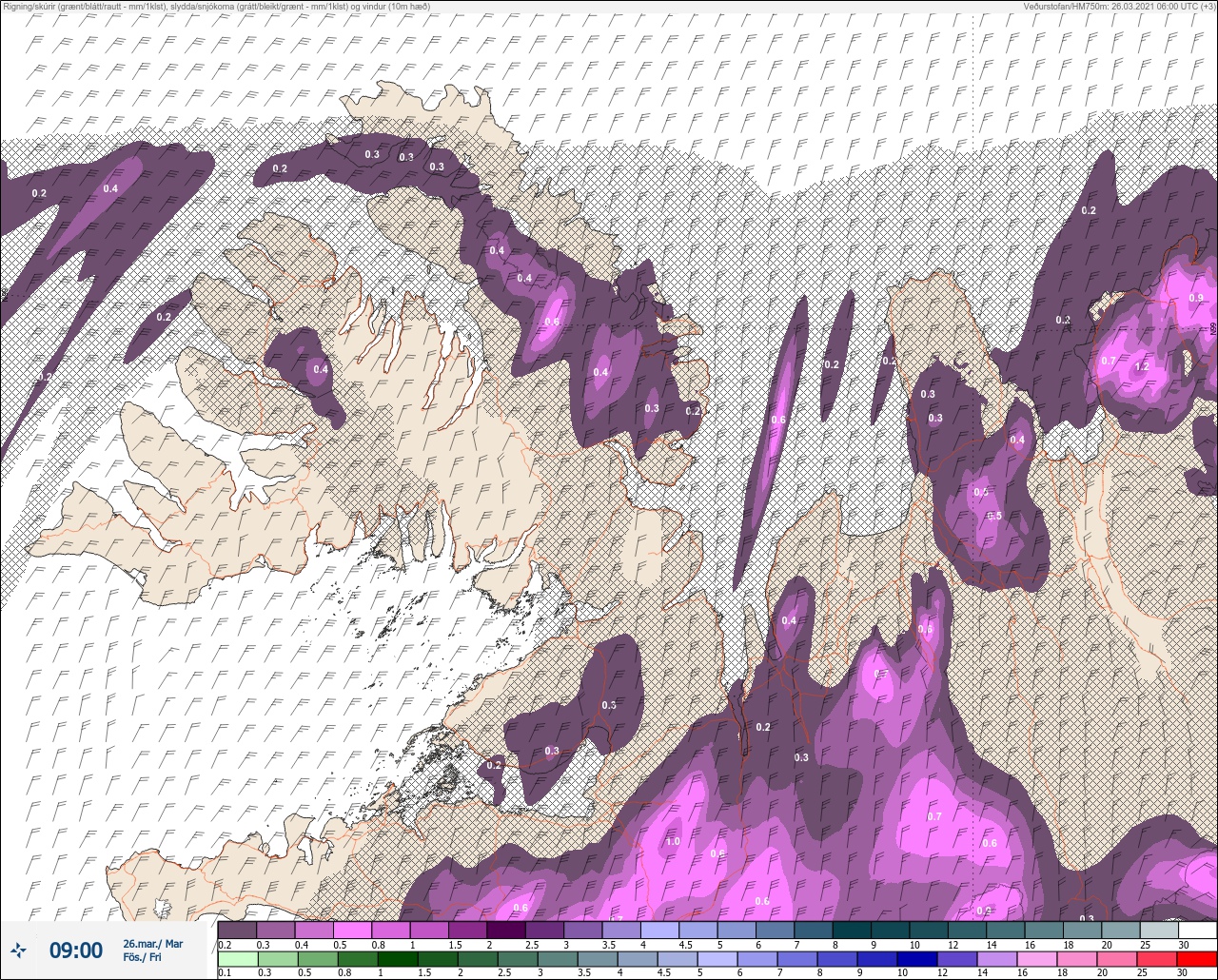Viewport: 1218px width, 980px height.
Task: Select snow-scale swatch labeled 0.2
Action: point(237,930)
